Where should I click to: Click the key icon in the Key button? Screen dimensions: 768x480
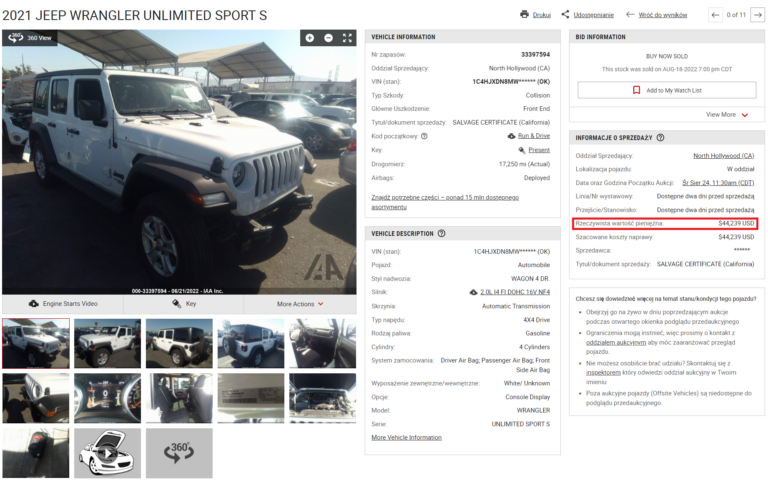(177, 304)
